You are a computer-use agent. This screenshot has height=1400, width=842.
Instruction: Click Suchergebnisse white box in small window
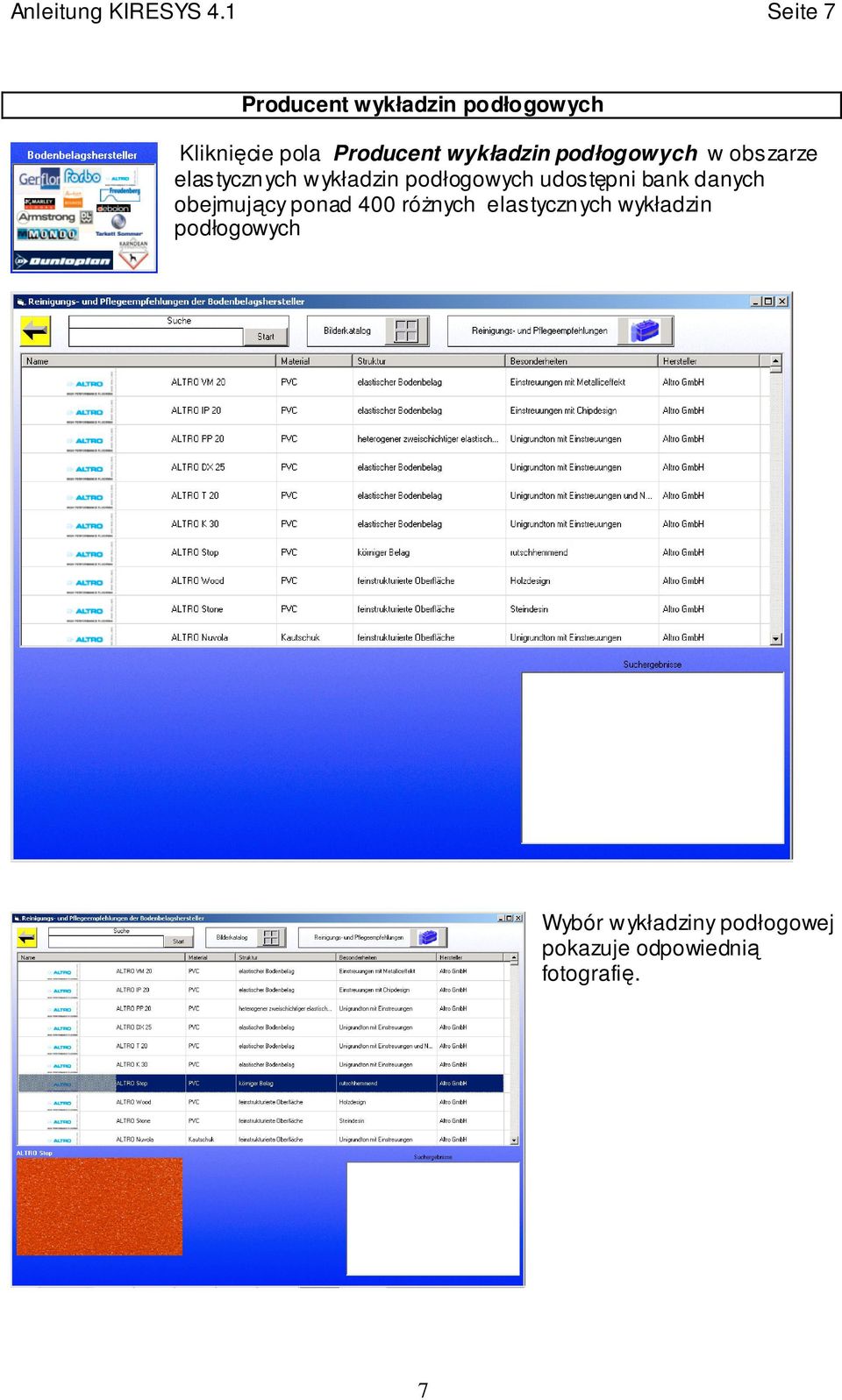coord(433,1219)
